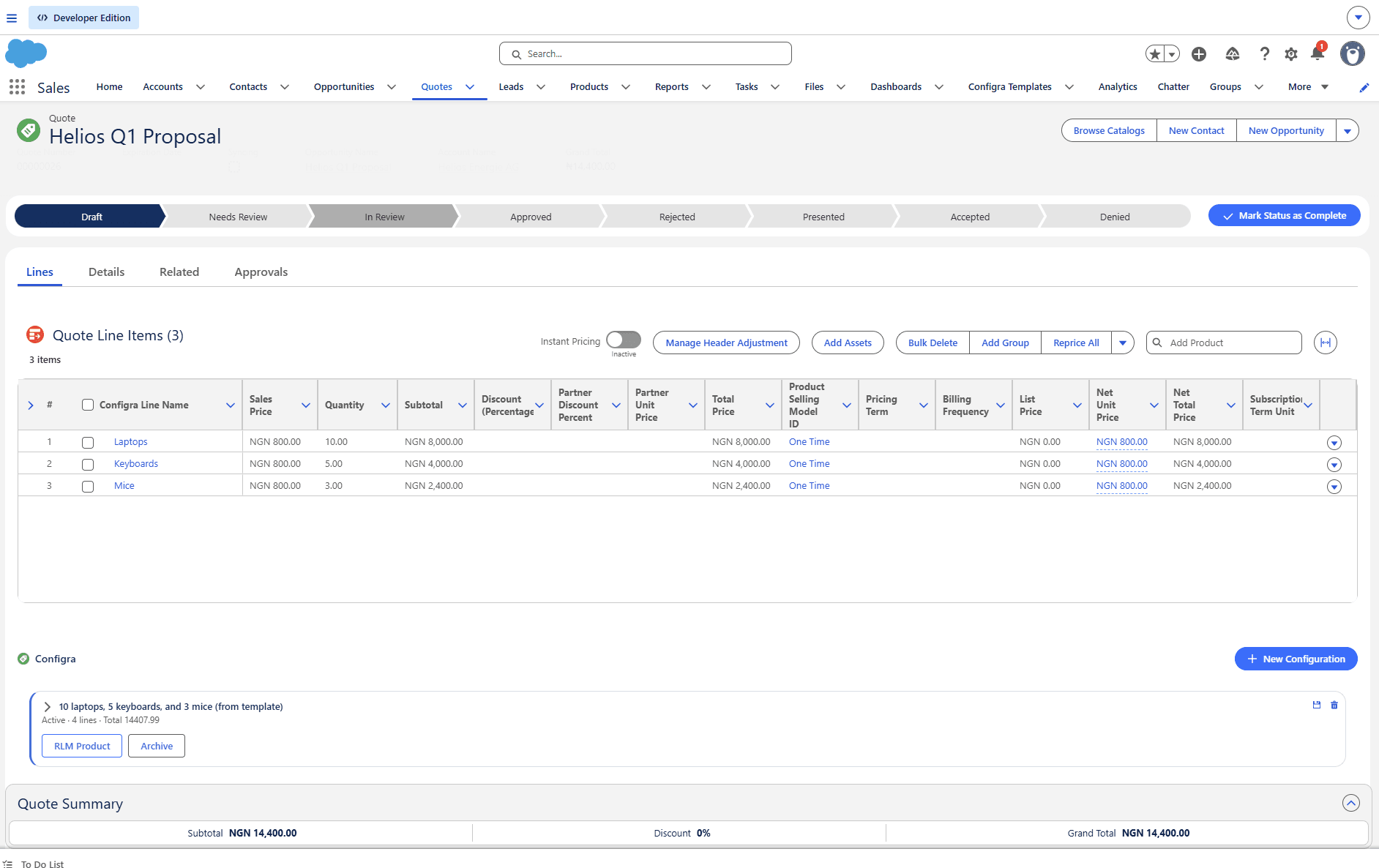Viewport: 1379px width, 868px height.
Task: Go to the Home nav item
Action: [x=110, y=87]
